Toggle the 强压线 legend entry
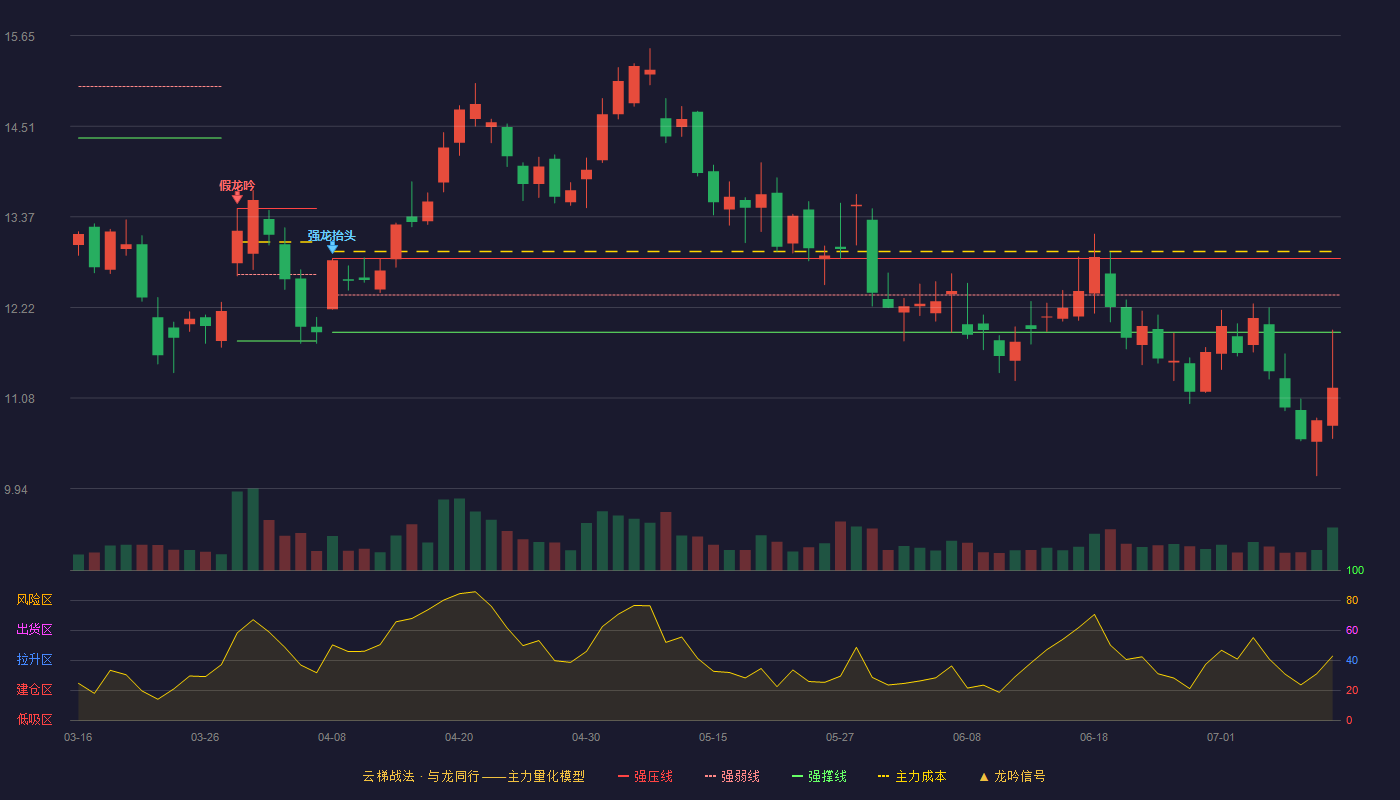 [x=645, y=776]
